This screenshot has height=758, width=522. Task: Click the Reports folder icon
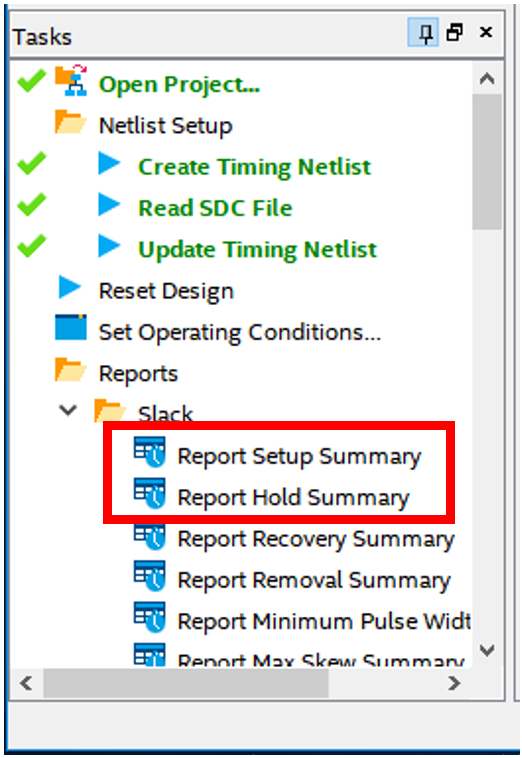71,370
